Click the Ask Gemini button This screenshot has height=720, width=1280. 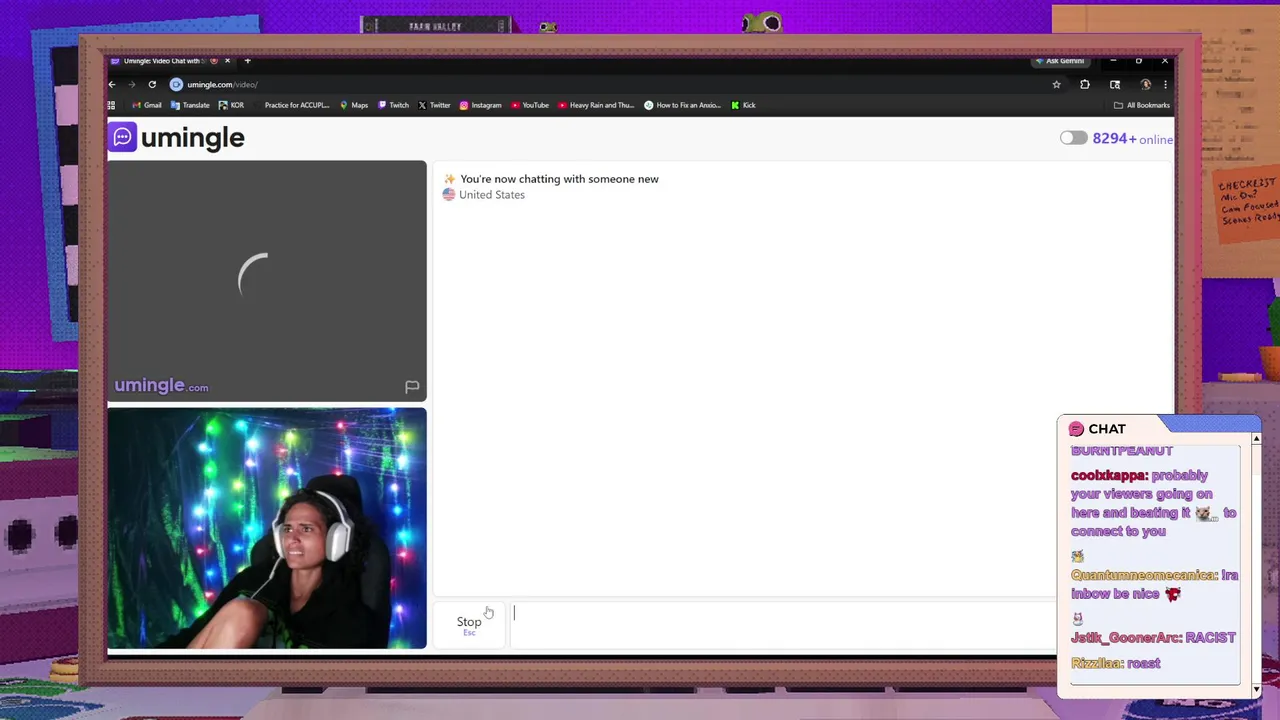[1059, 61]
